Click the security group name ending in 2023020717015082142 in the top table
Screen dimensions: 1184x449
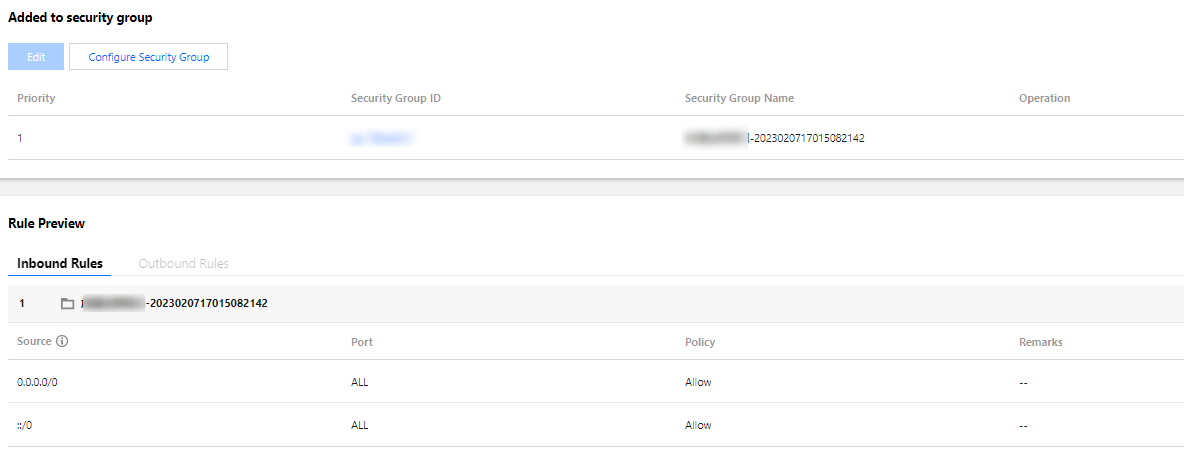pos(774,138)
